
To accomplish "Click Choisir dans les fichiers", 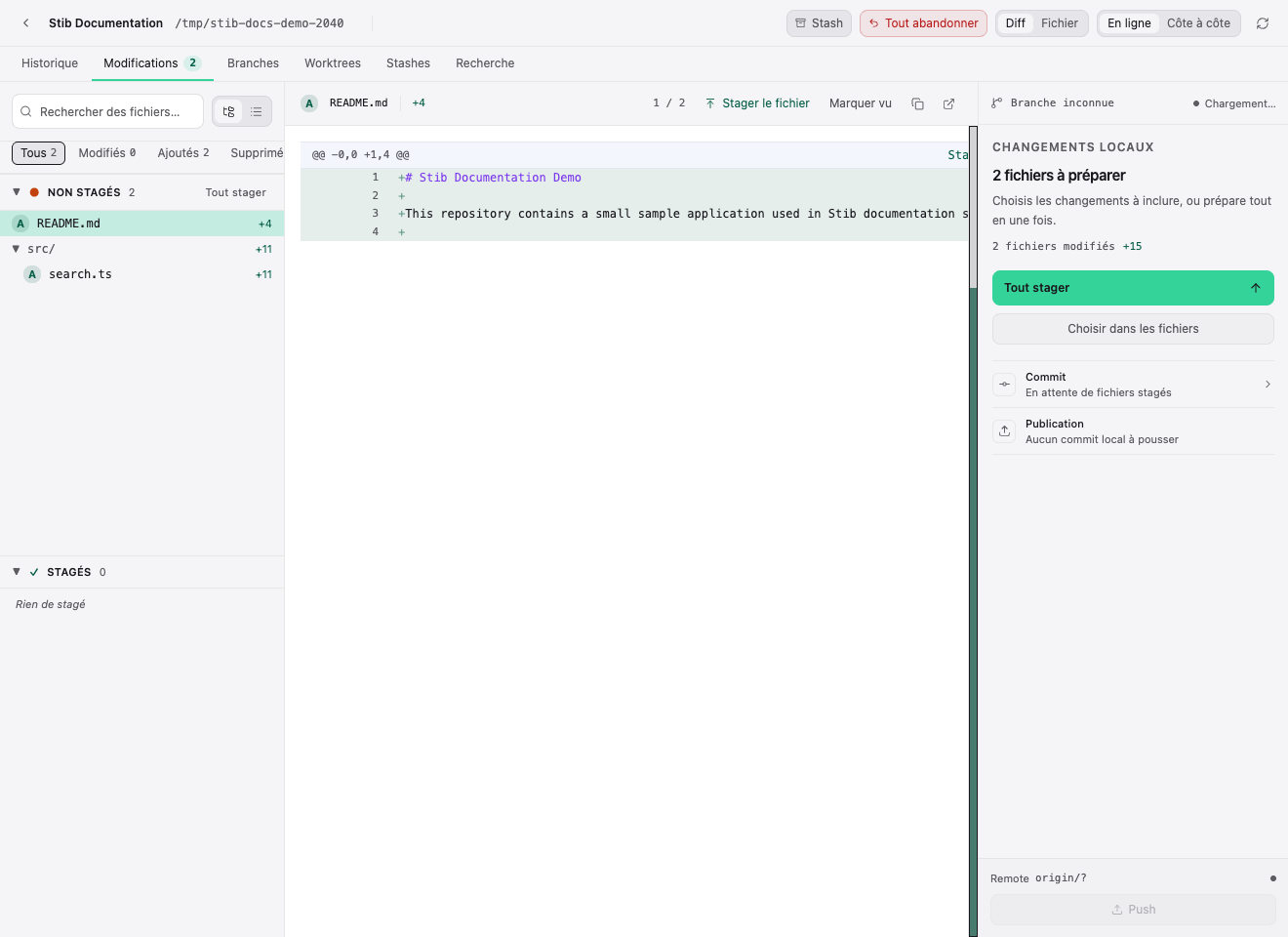I will (1133, 329).
